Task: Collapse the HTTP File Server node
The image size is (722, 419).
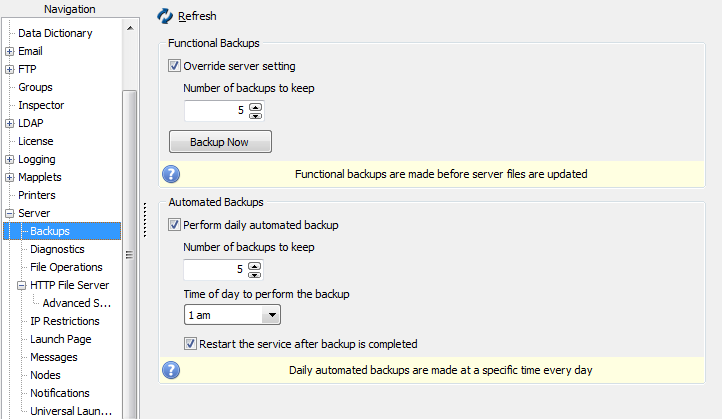Action: click(22, 285)
